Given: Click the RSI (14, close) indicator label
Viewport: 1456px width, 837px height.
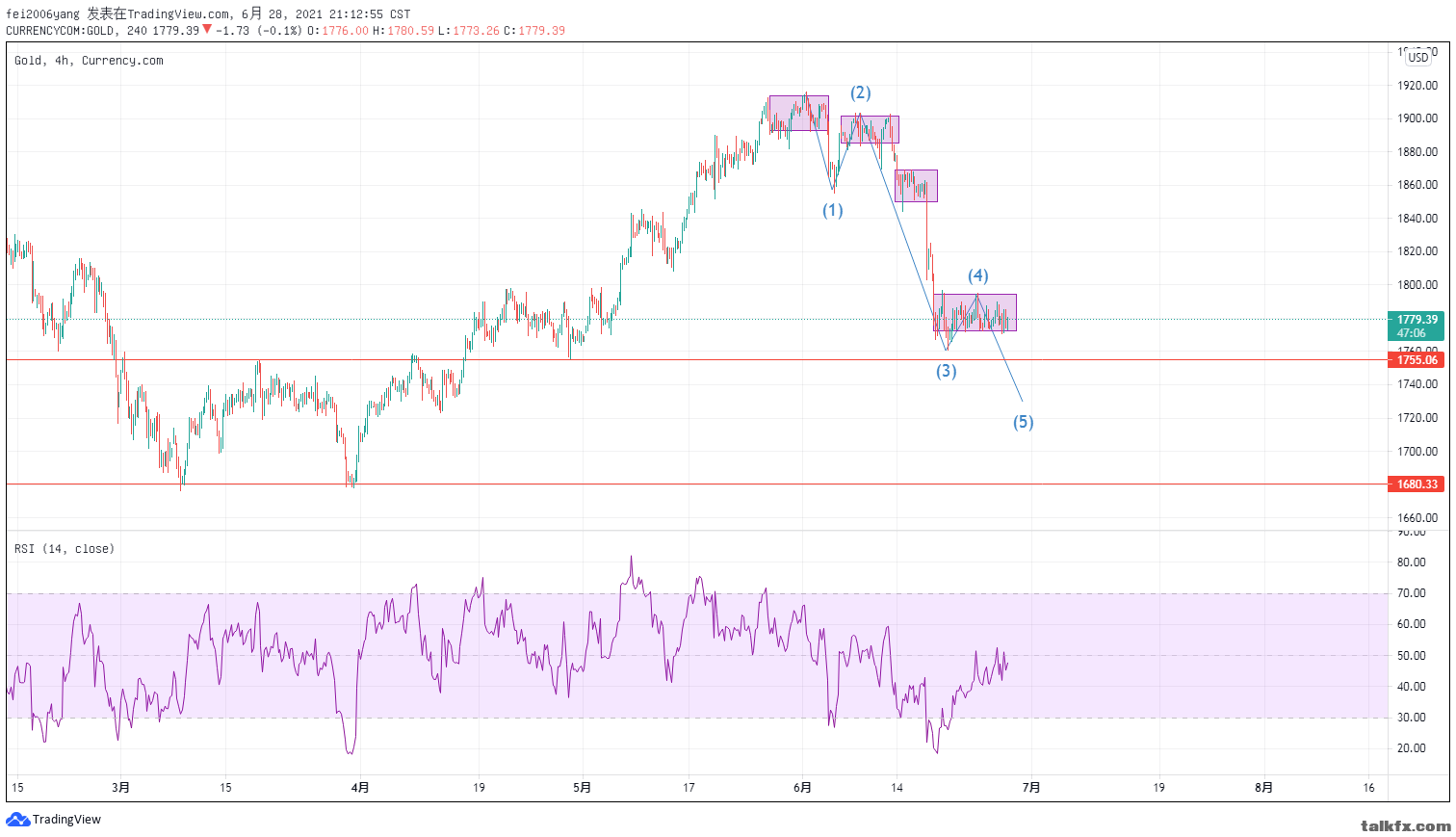Looking at the screenshot, I should point(65,549).
